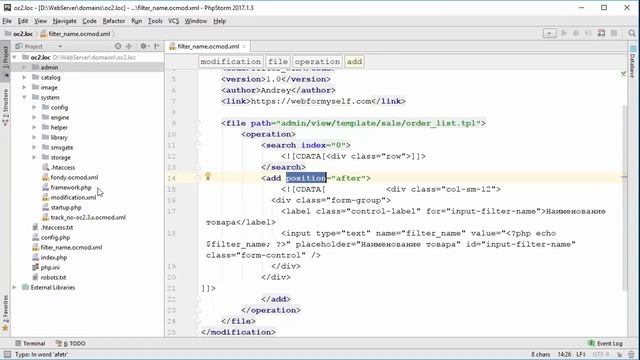Open the Tools menu
The width and height of the screenshot is (640, 360).
(x=155, y=21)
